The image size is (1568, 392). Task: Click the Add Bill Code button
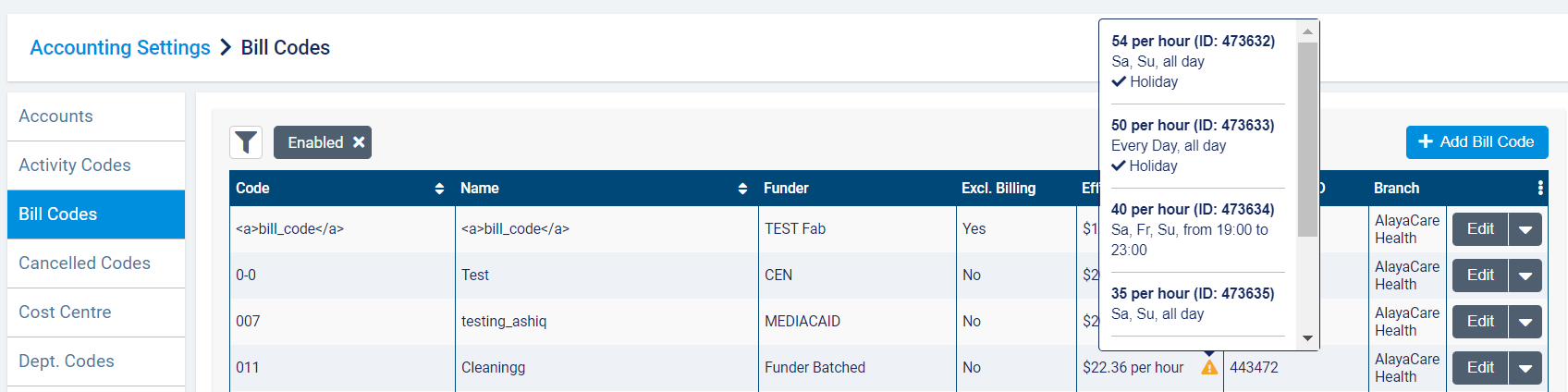[x=1476, y=142]
